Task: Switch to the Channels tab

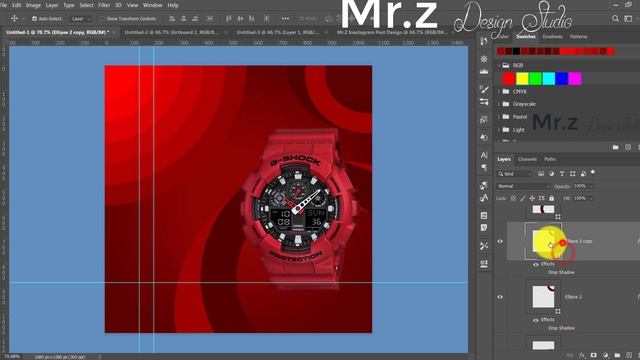Action: tap(527, 159)
